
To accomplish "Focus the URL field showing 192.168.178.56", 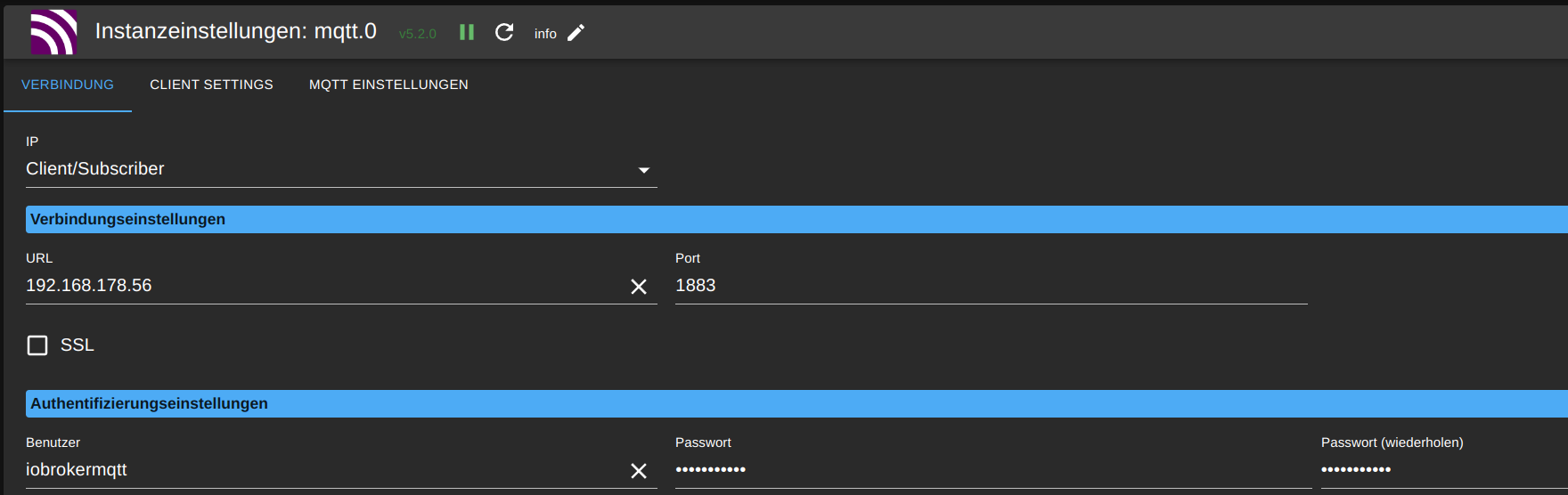I will (324, 286).
